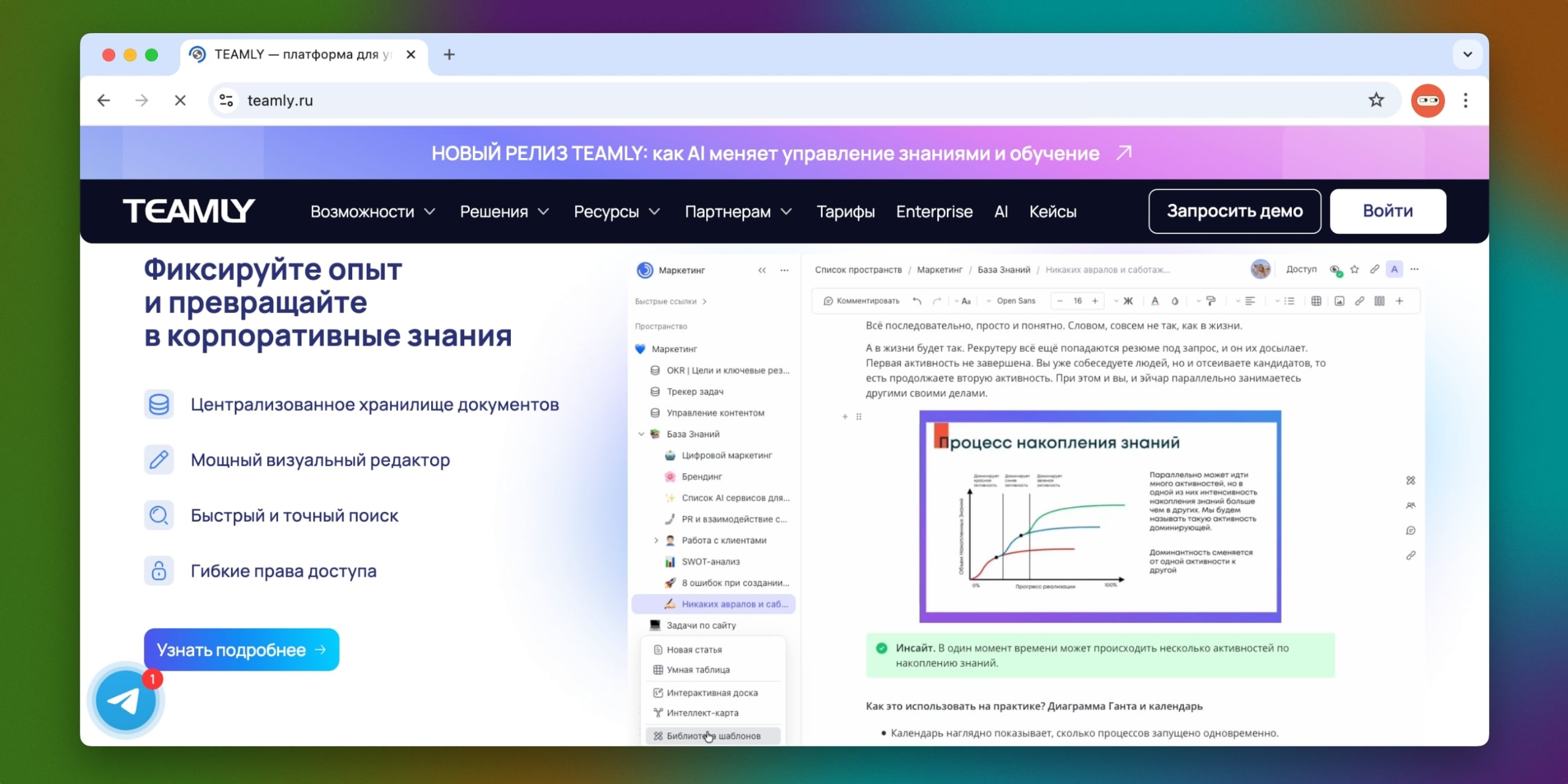Collapse the Маркетинг sidebar with double chevron
1568x784 pixels.
point(762,270)
